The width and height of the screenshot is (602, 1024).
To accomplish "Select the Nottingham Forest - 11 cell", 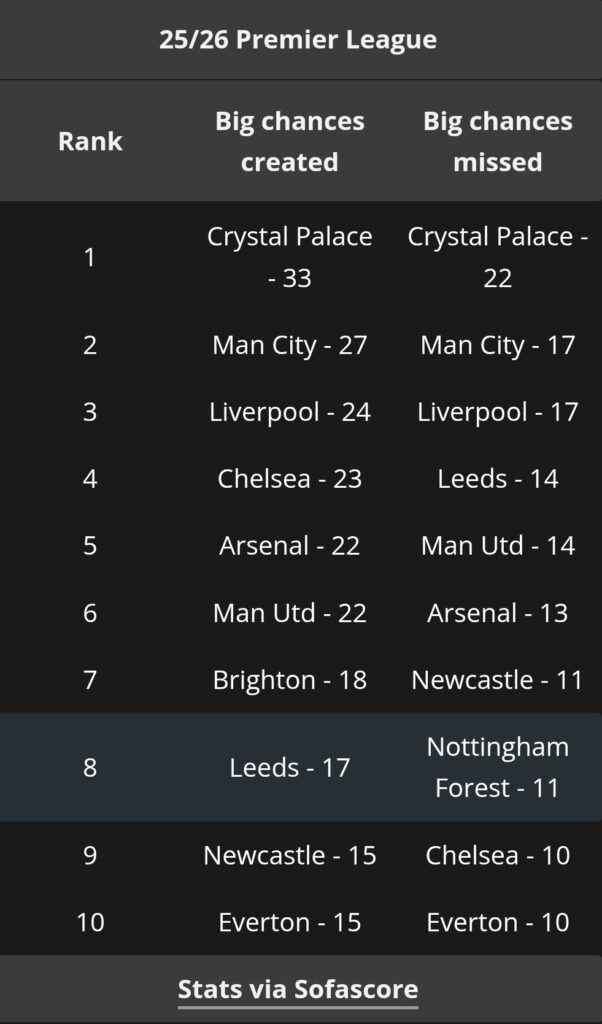I will pos(497,767).
